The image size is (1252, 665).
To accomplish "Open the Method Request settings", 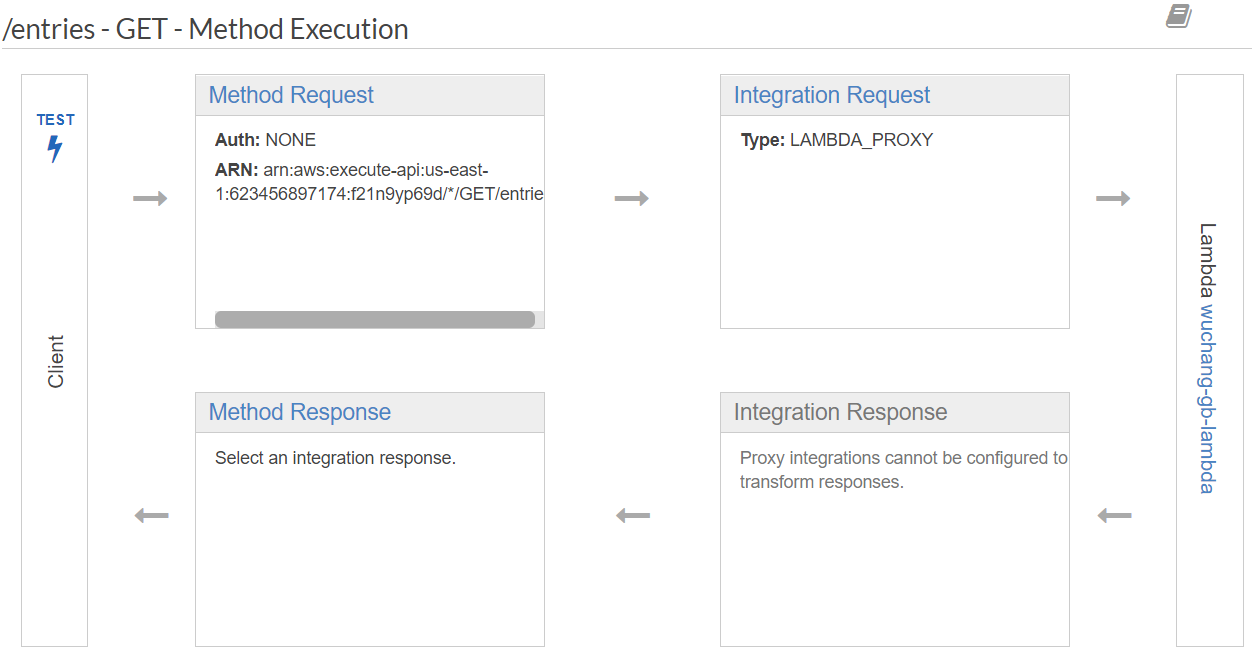I will [291, 95].
